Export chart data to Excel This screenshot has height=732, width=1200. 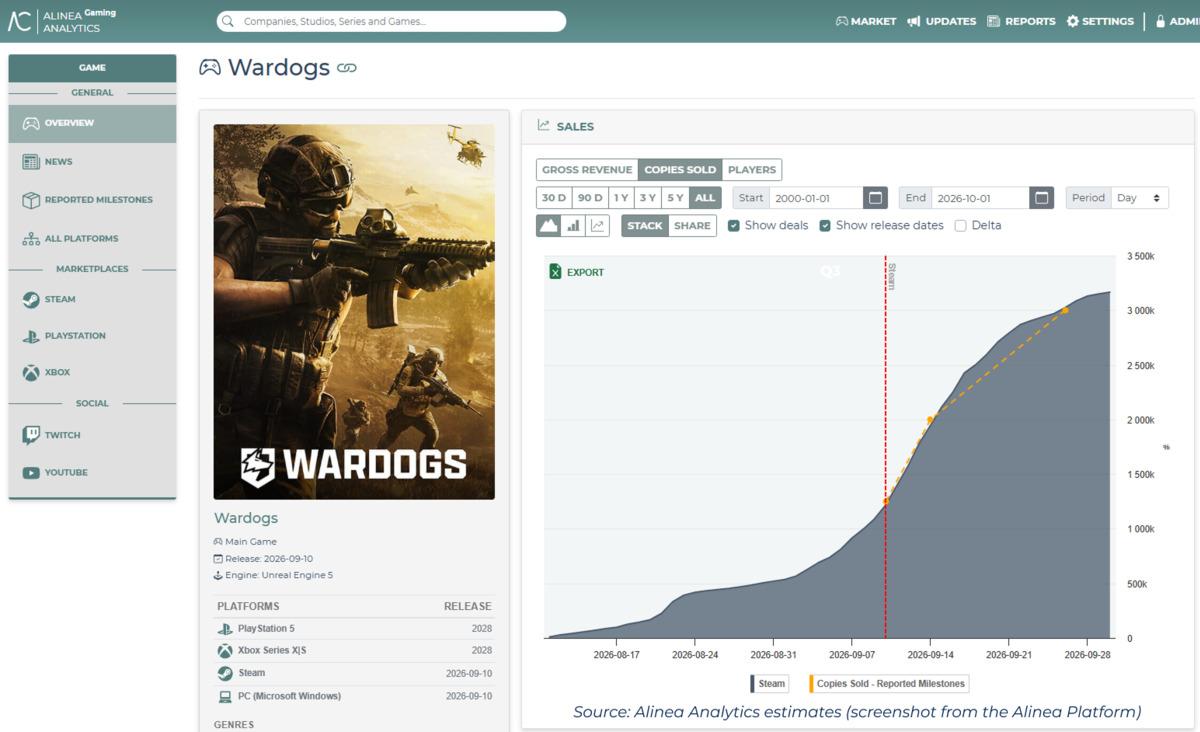coord(577,272)
